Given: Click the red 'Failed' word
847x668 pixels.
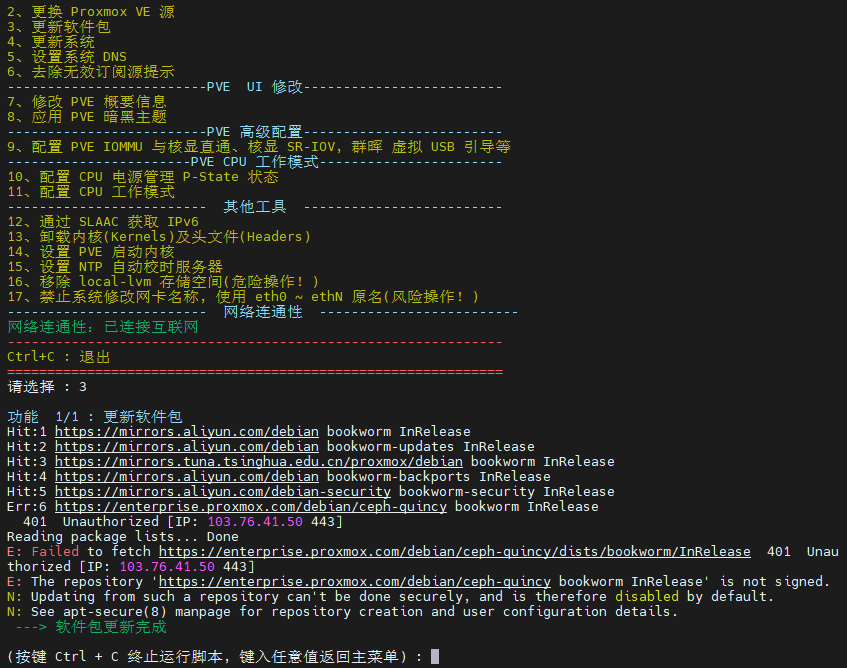Looking at the screenshot, I should coord(55,552).
